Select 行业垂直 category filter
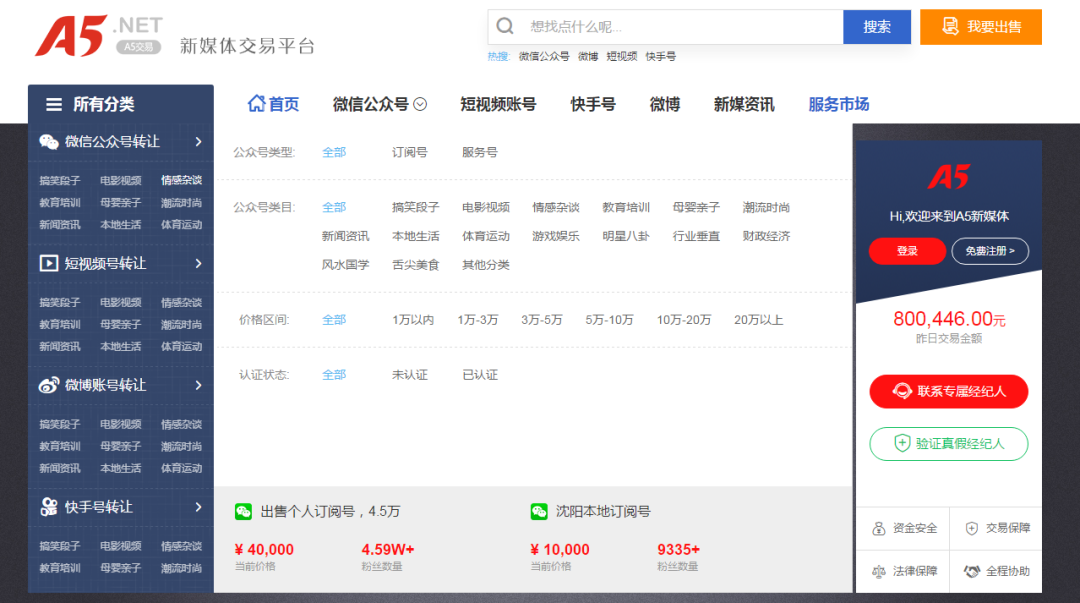This screenshot has height=603, width=1080. point(696,236)
